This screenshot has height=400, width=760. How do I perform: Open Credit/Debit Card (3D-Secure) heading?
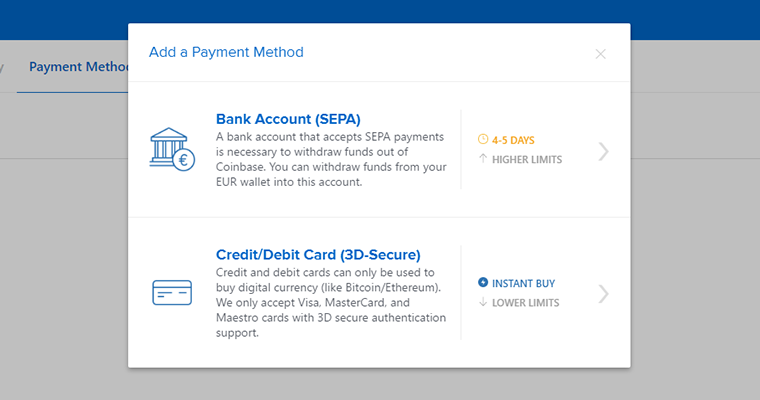[x=318, y=255]
